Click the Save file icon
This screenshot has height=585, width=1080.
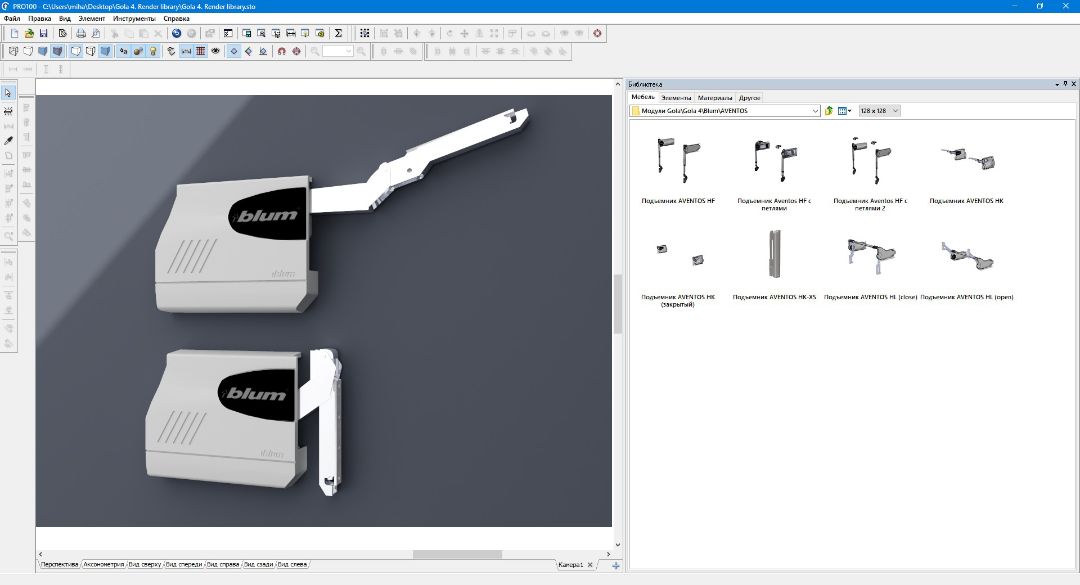click(43, 33)
